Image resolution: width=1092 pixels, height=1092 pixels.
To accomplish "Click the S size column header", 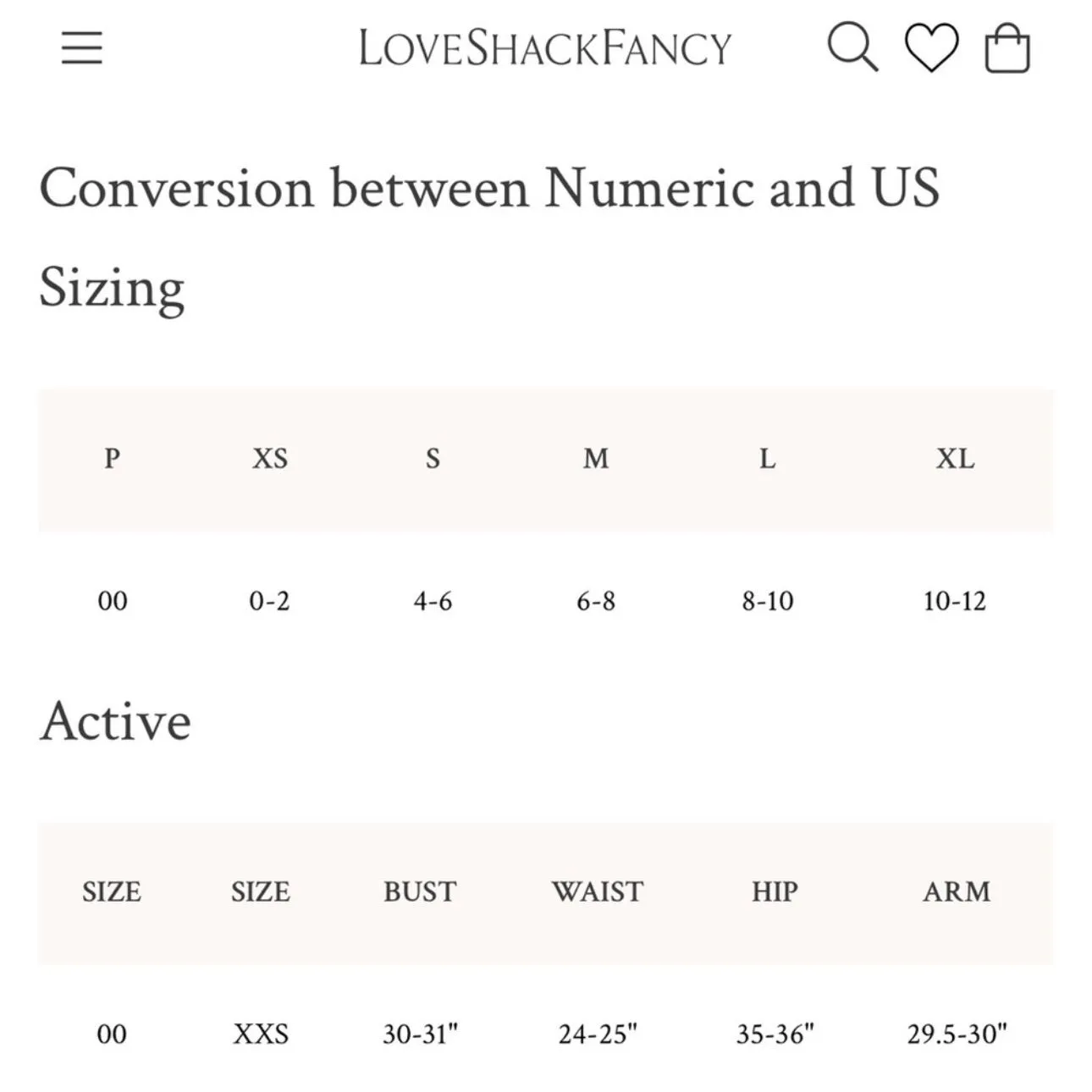I will pyautogui.click(x=433, y=459).
